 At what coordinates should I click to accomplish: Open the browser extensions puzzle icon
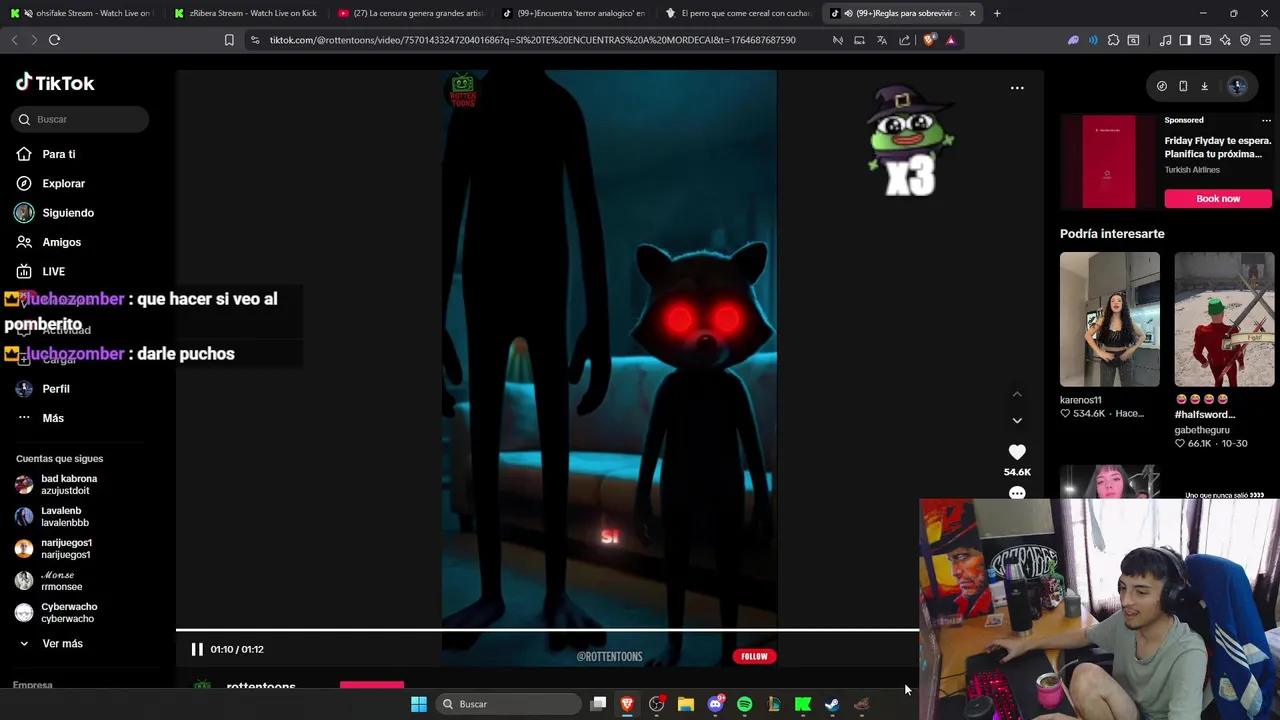[1113, 40]
